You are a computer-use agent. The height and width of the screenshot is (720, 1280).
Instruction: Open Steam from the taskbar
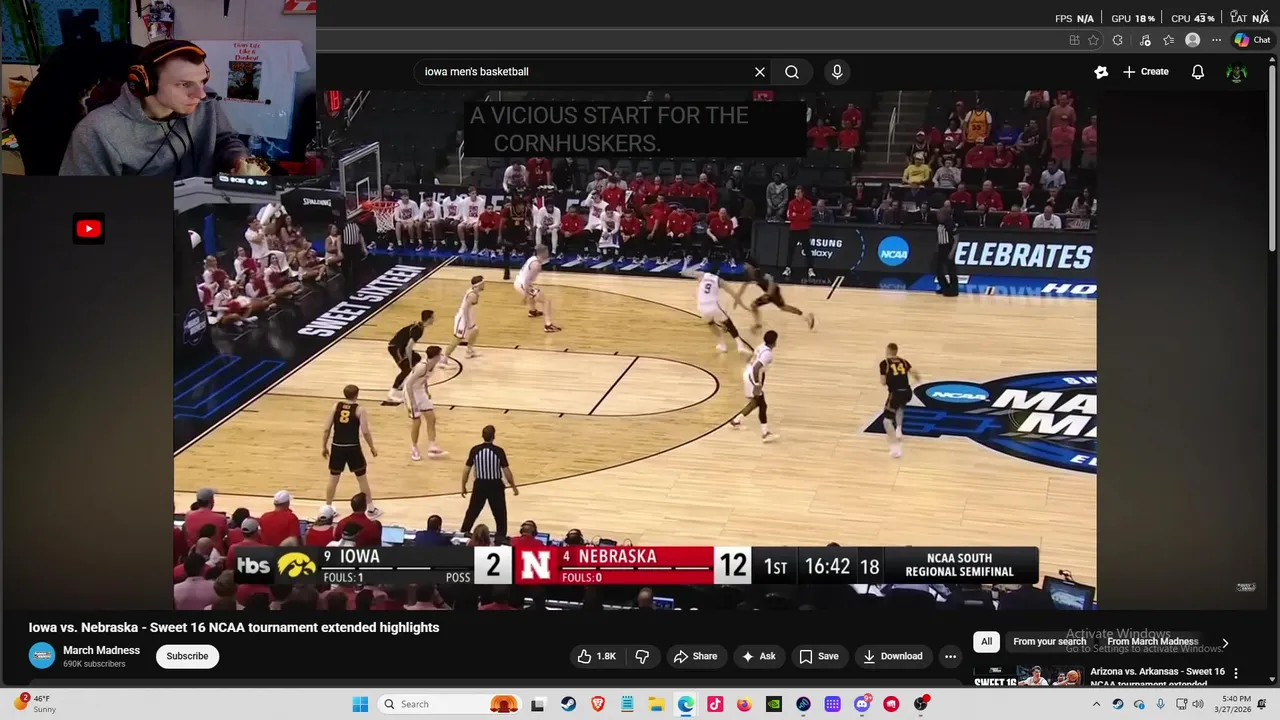568,704
